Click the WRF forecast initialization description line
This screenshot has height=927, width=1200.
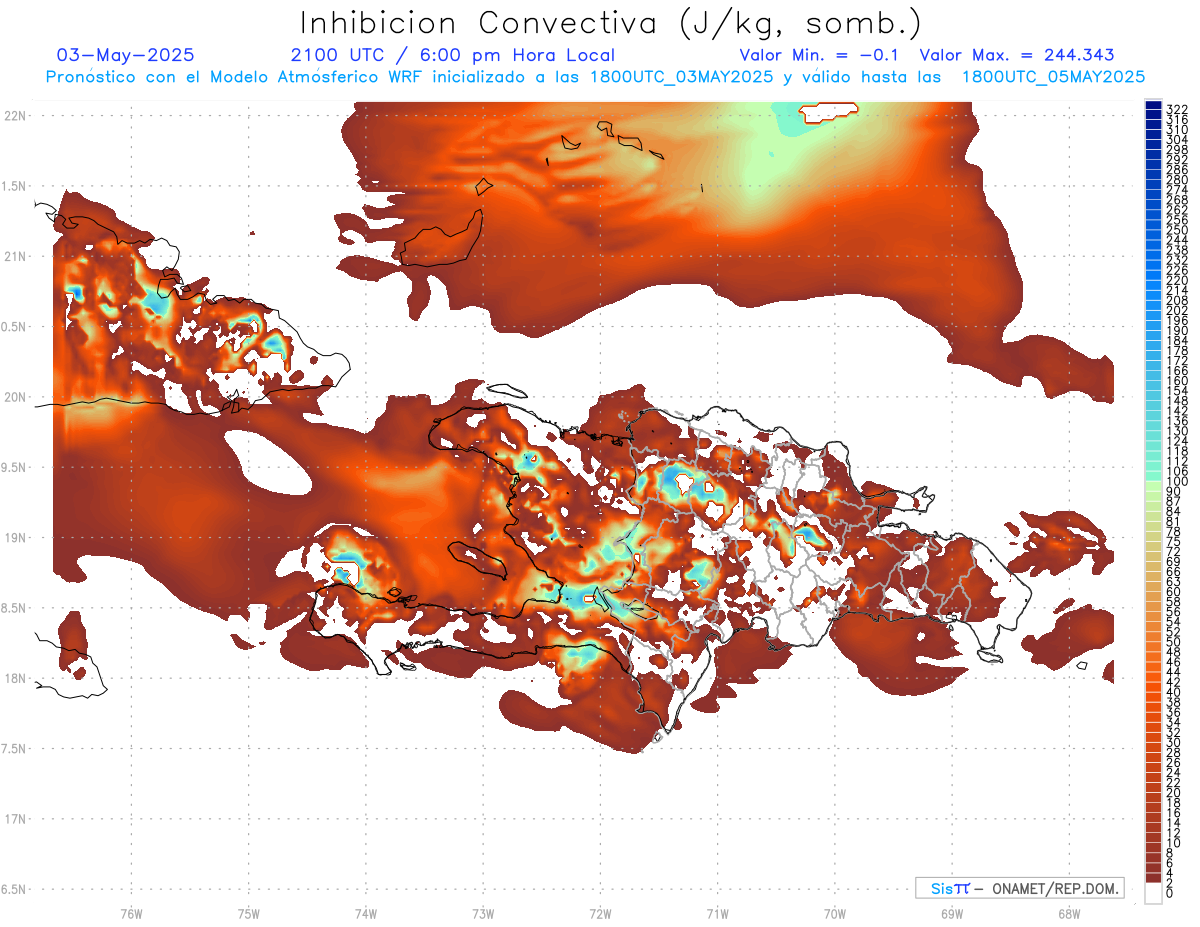pyautogui.click(x=595, y=77)
